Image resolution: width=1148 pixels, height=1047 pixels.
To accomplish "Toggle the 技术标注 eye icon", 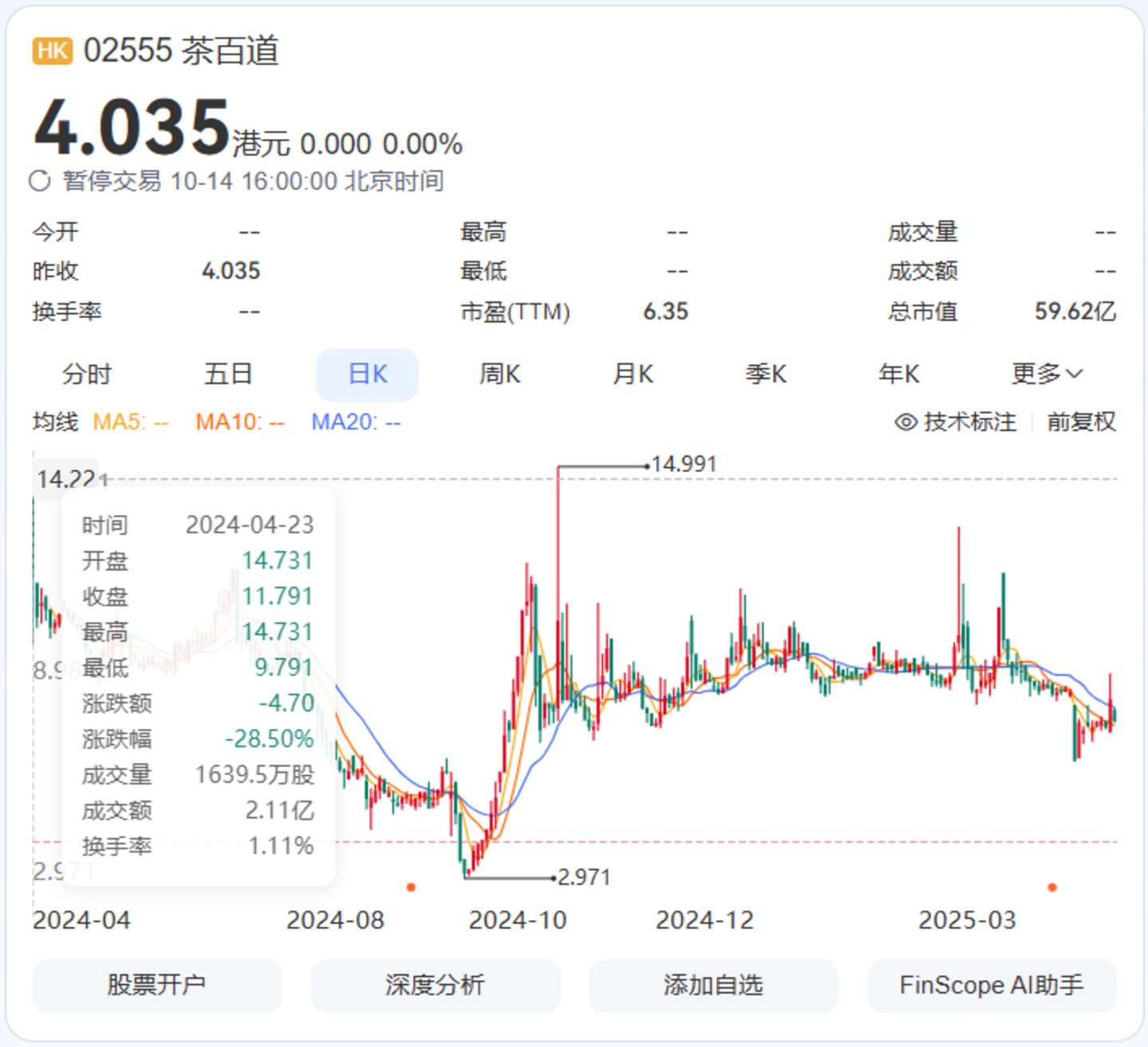I will coord(905,422).
